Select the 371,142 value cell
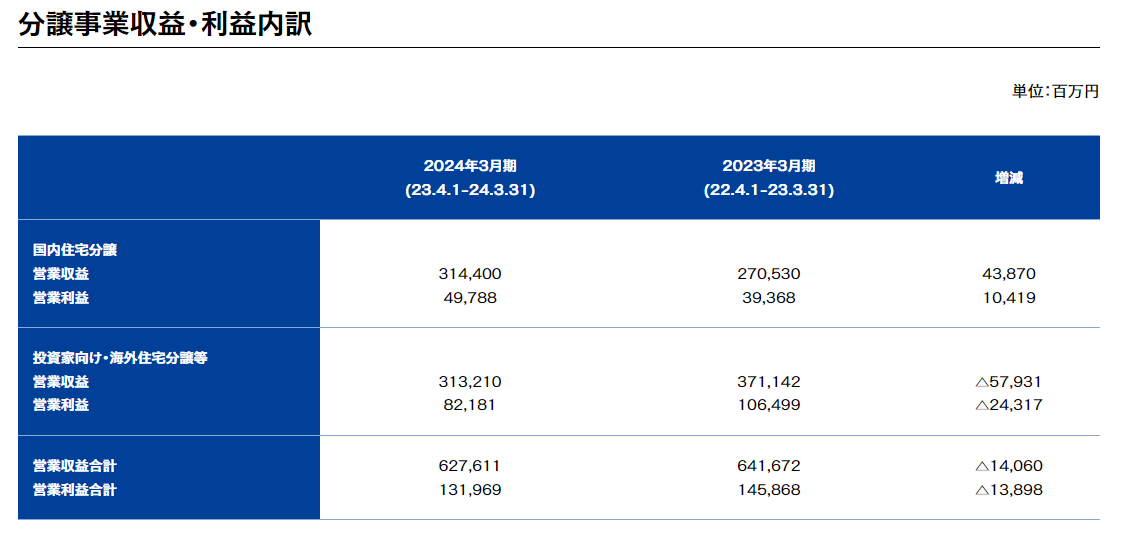Viewport: 1132px width, 540px height. click(769, 382)
